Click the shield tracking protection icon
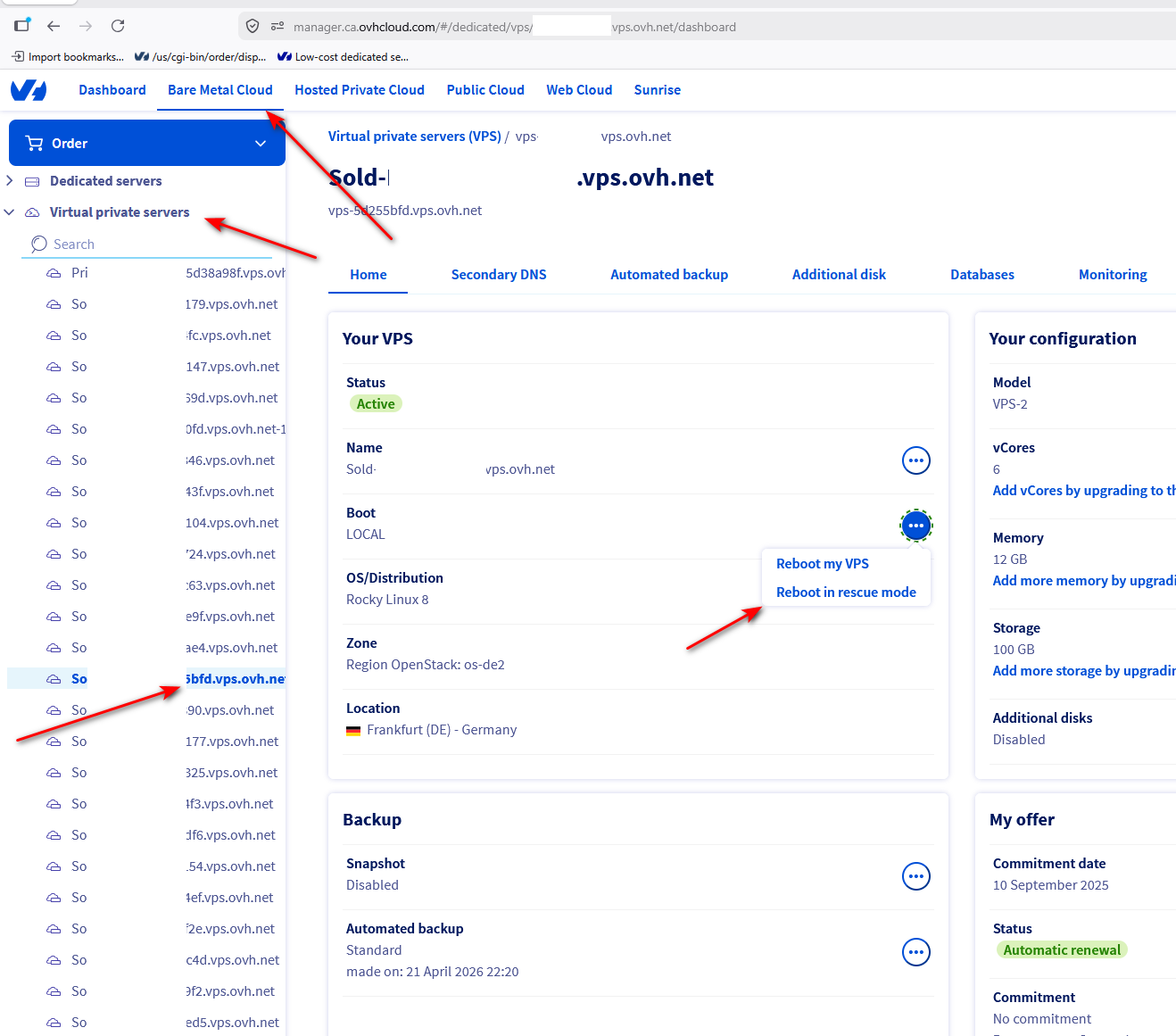The height and width of the screenshot is (1036, 1176). (x=253, y=27)
